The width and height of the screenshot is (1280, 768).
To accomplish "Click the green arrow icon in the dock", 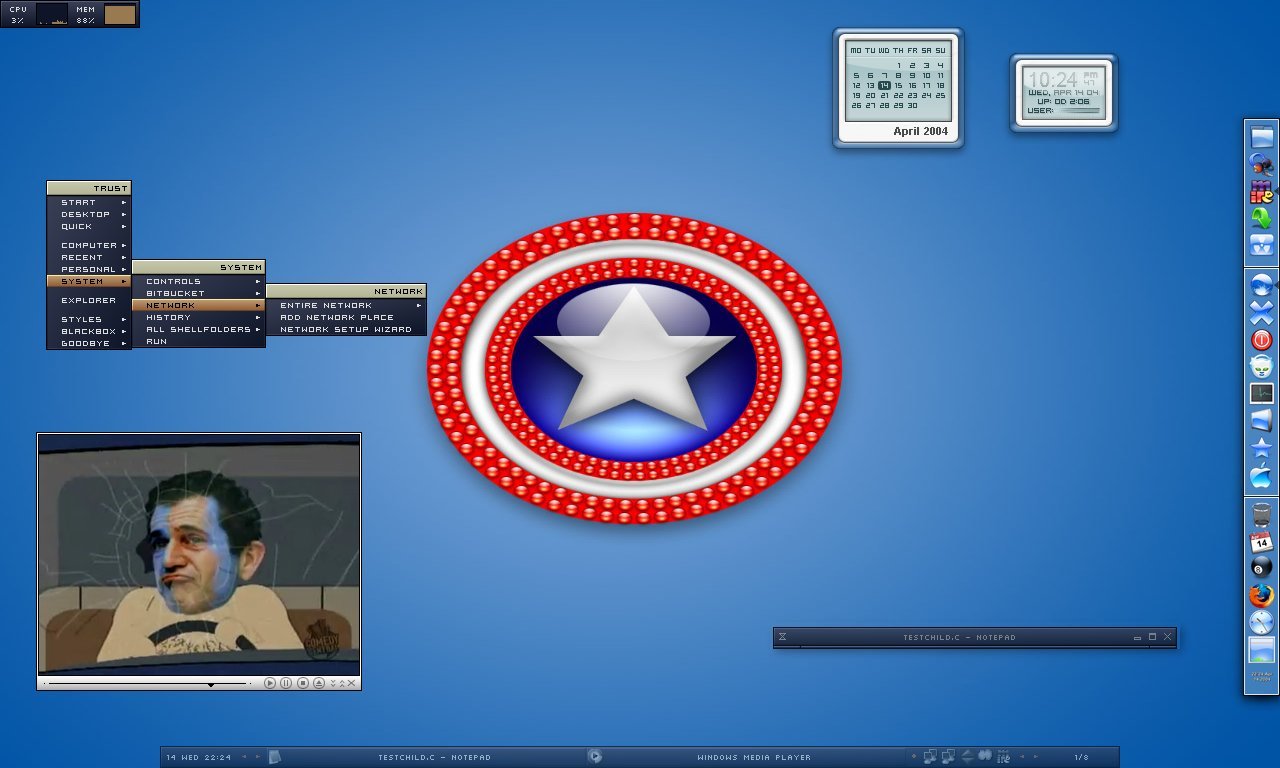I will 1261,218.
